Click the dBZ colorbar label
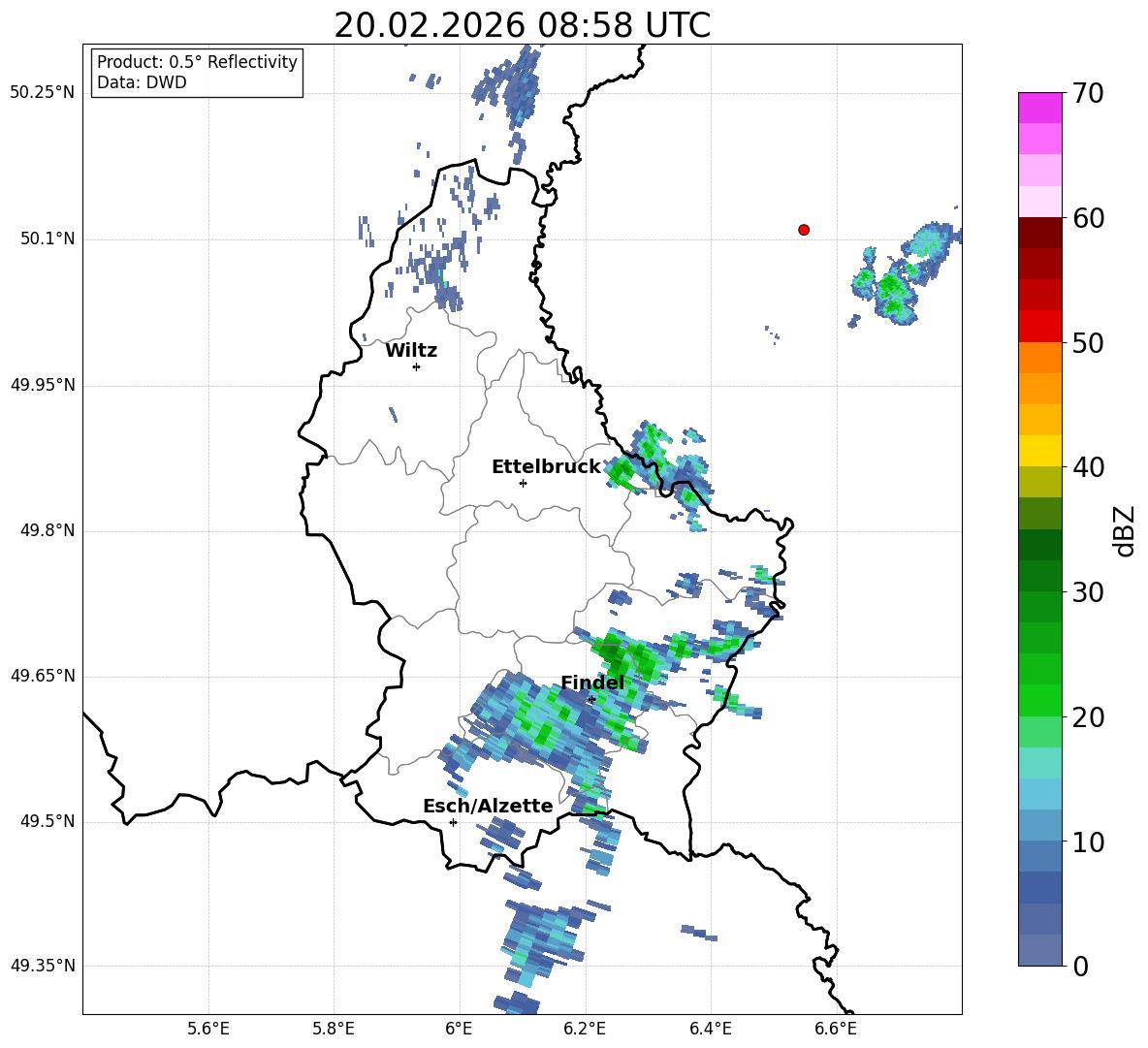 pyautogui.click(x=1125, y=530)
